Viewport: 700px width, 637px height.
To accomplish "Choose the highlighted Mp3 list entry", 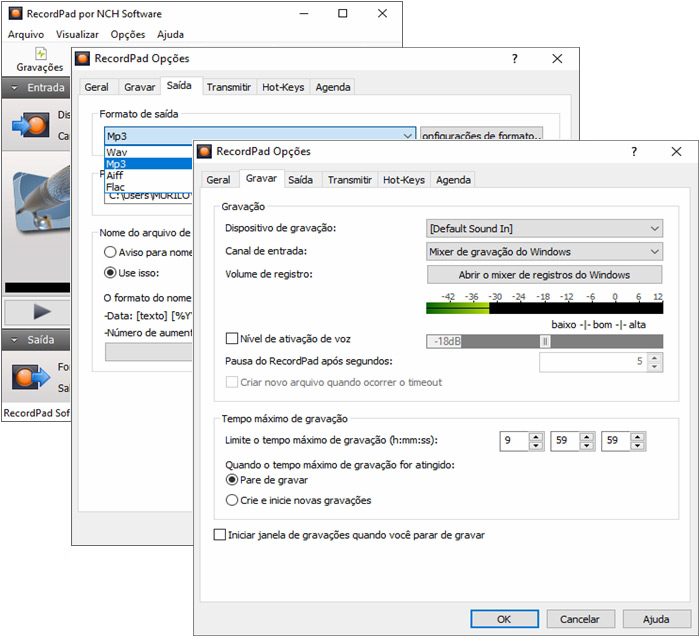I will 148,164.
